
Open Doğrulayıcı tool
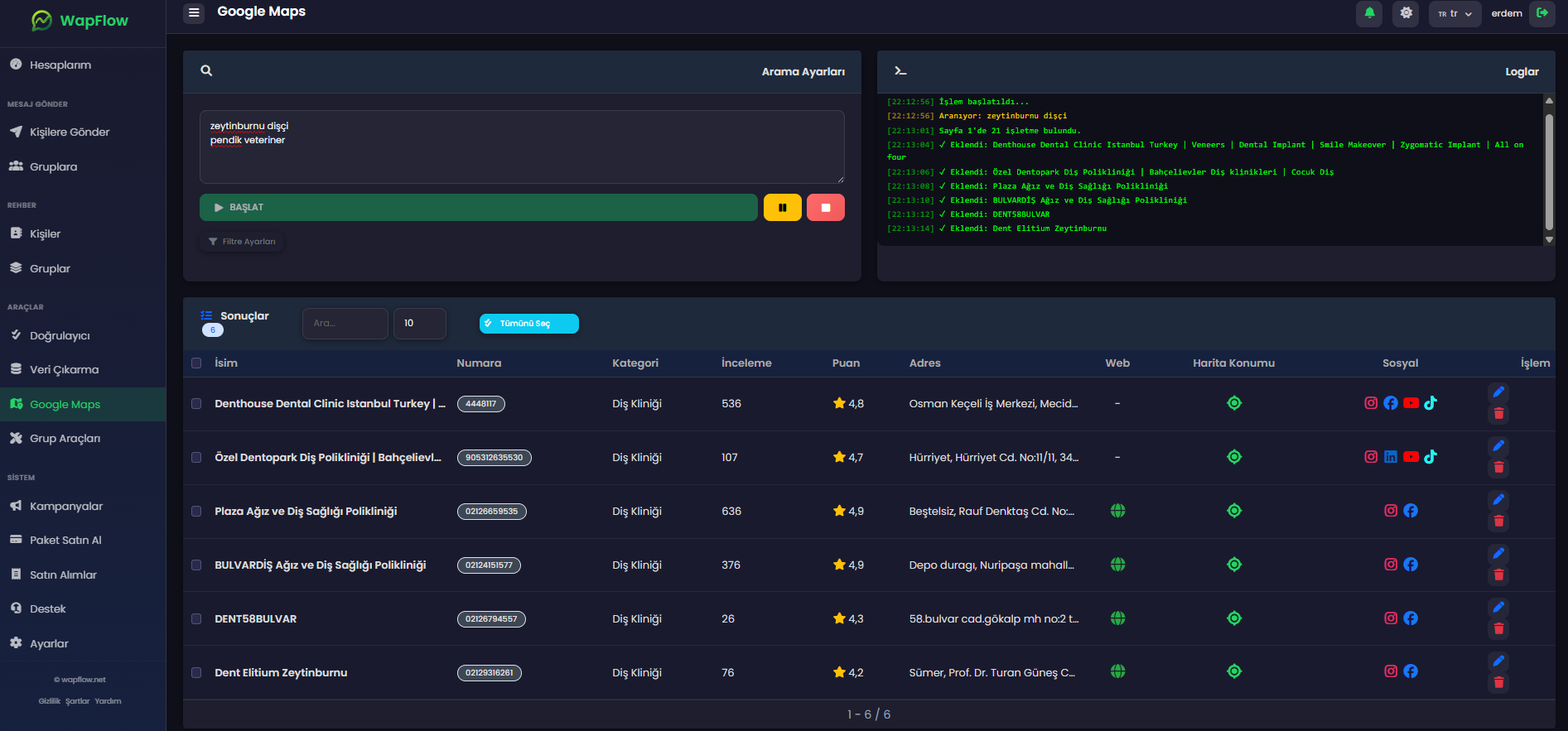pyautogui.click(x=83, y=335)
